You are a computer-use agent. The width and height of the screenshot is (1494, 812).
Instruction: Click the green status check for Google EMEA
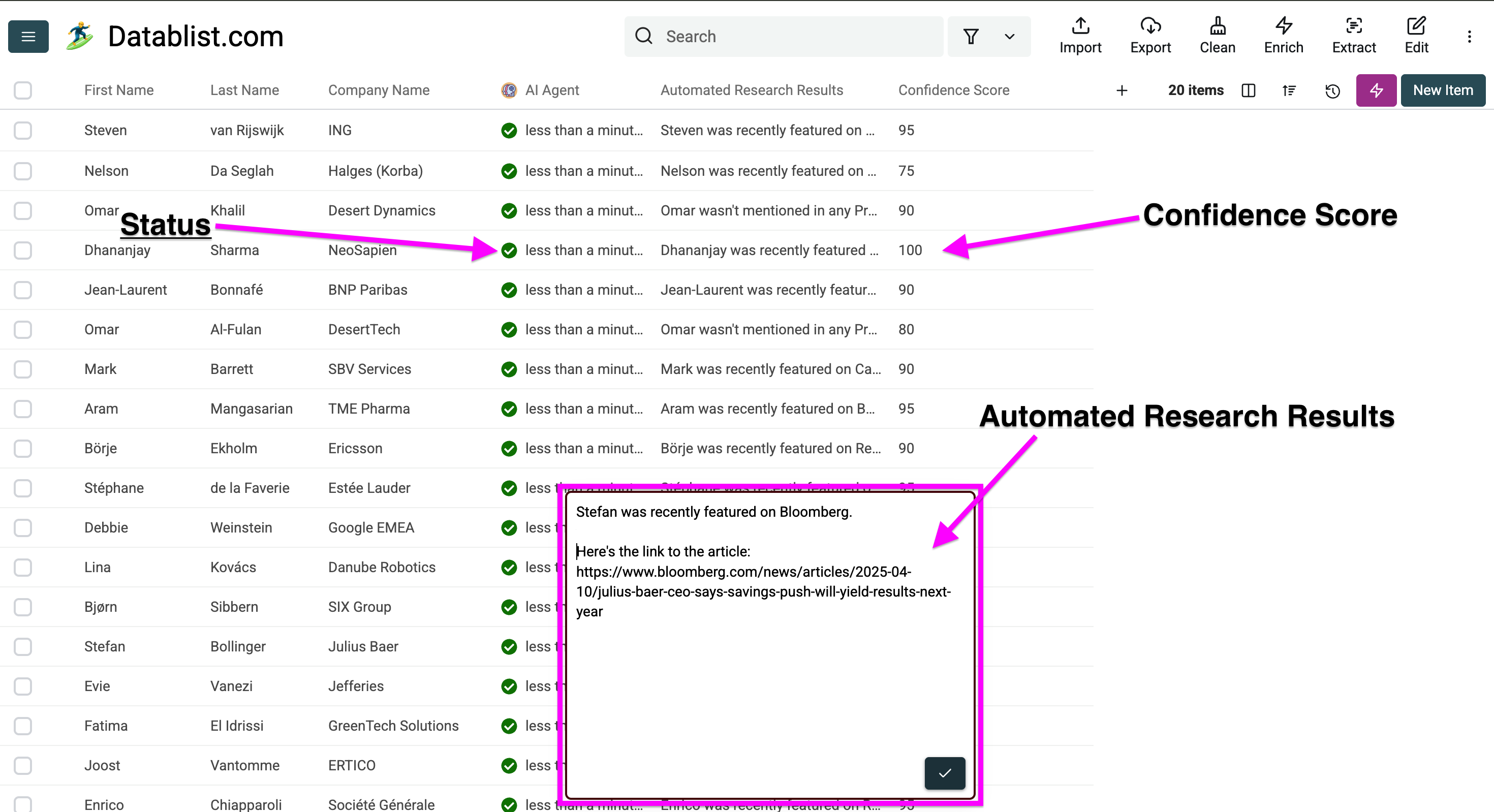[509, 528]
